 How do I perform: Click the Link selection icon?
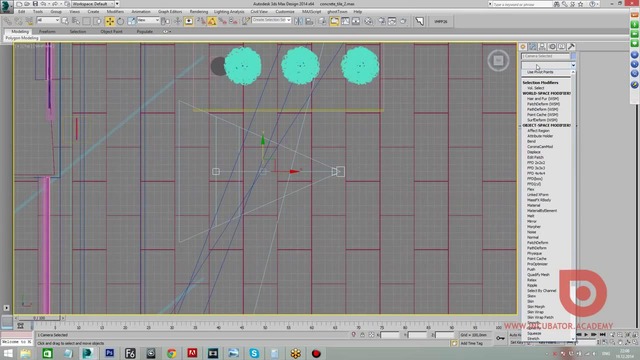pos(8,21)
